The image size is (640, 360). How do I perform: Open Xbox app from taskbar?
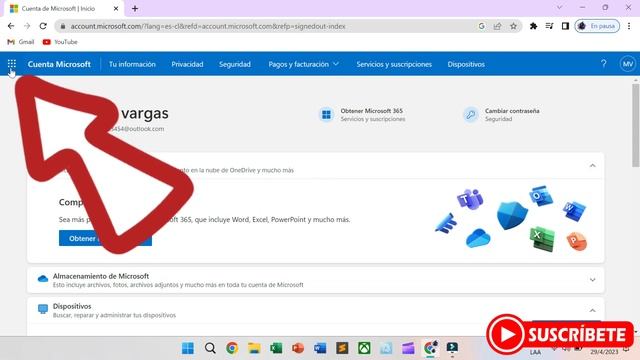click(x=364, y=348)
